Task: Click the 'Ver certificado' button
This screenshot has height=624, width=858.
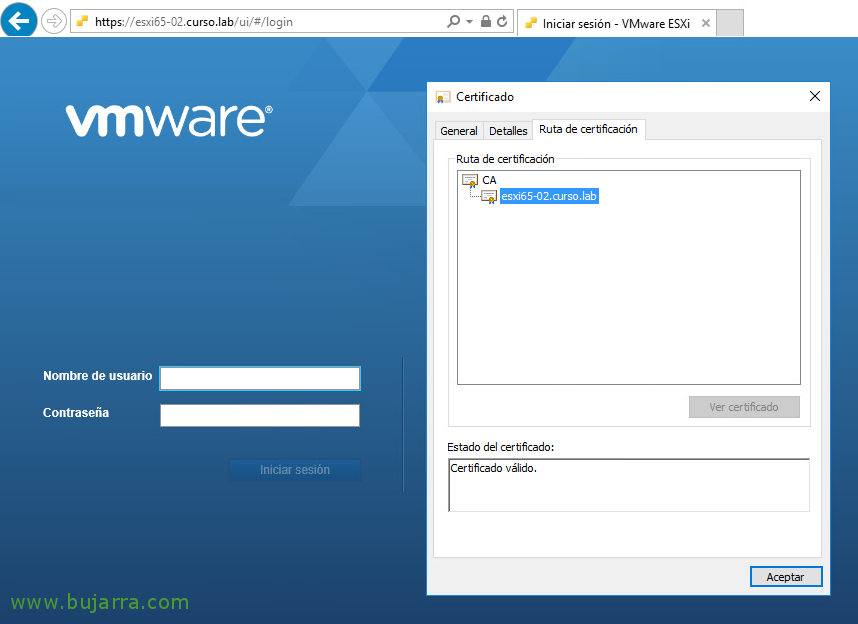Action: (x=744, y=407)
